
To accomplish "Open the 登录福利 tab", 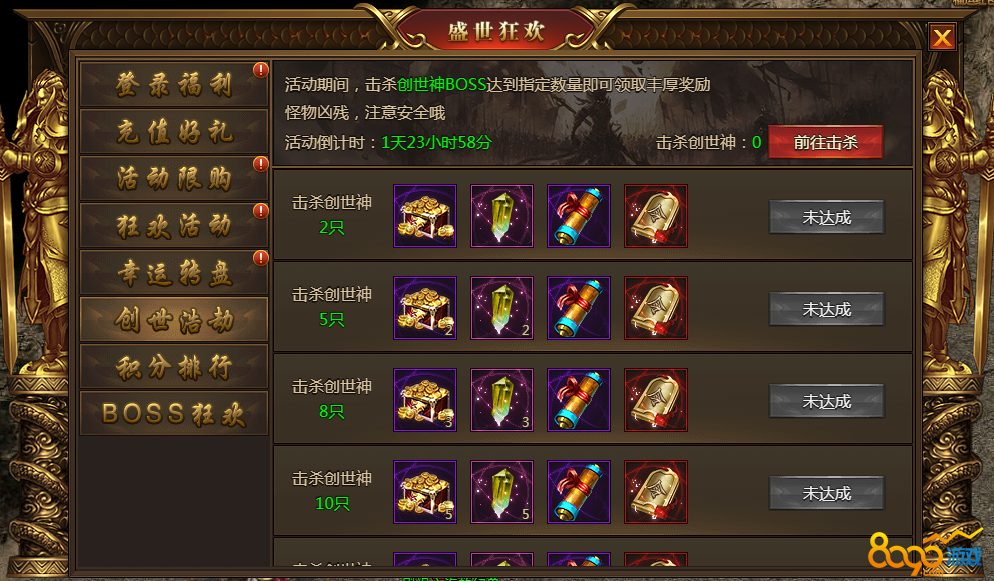I will 174,84.
